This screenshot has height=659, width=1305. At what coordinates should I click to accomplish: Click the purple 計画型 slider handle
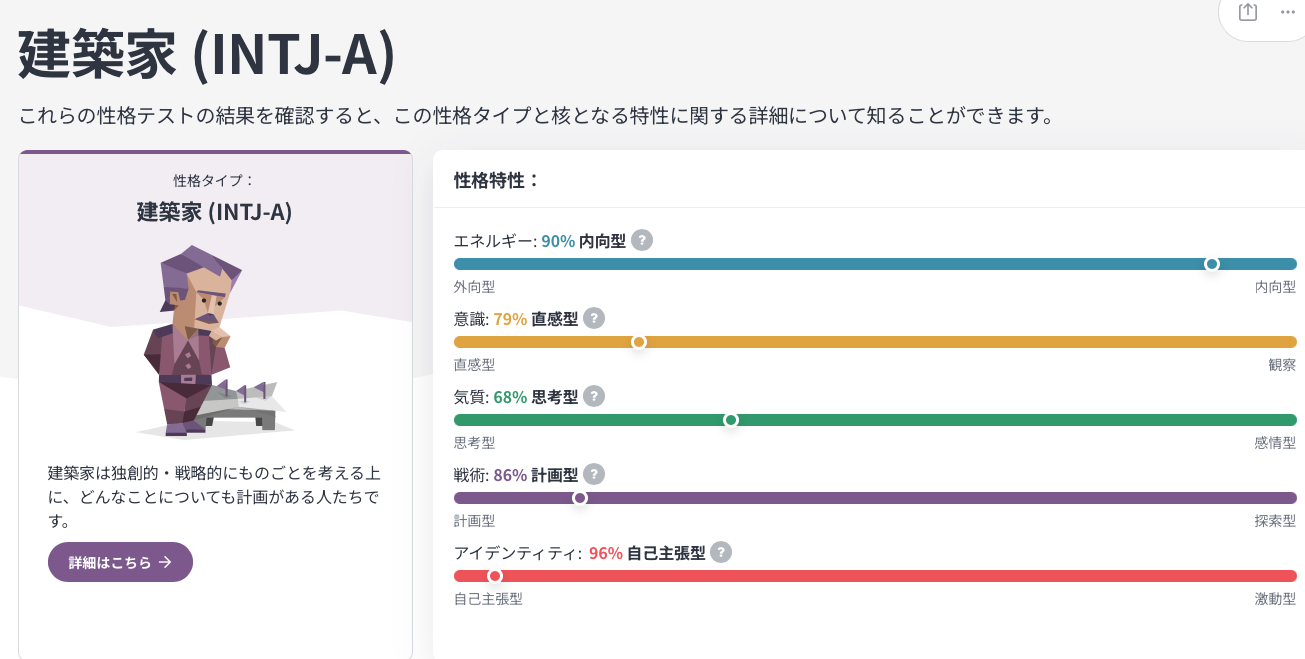580,497
